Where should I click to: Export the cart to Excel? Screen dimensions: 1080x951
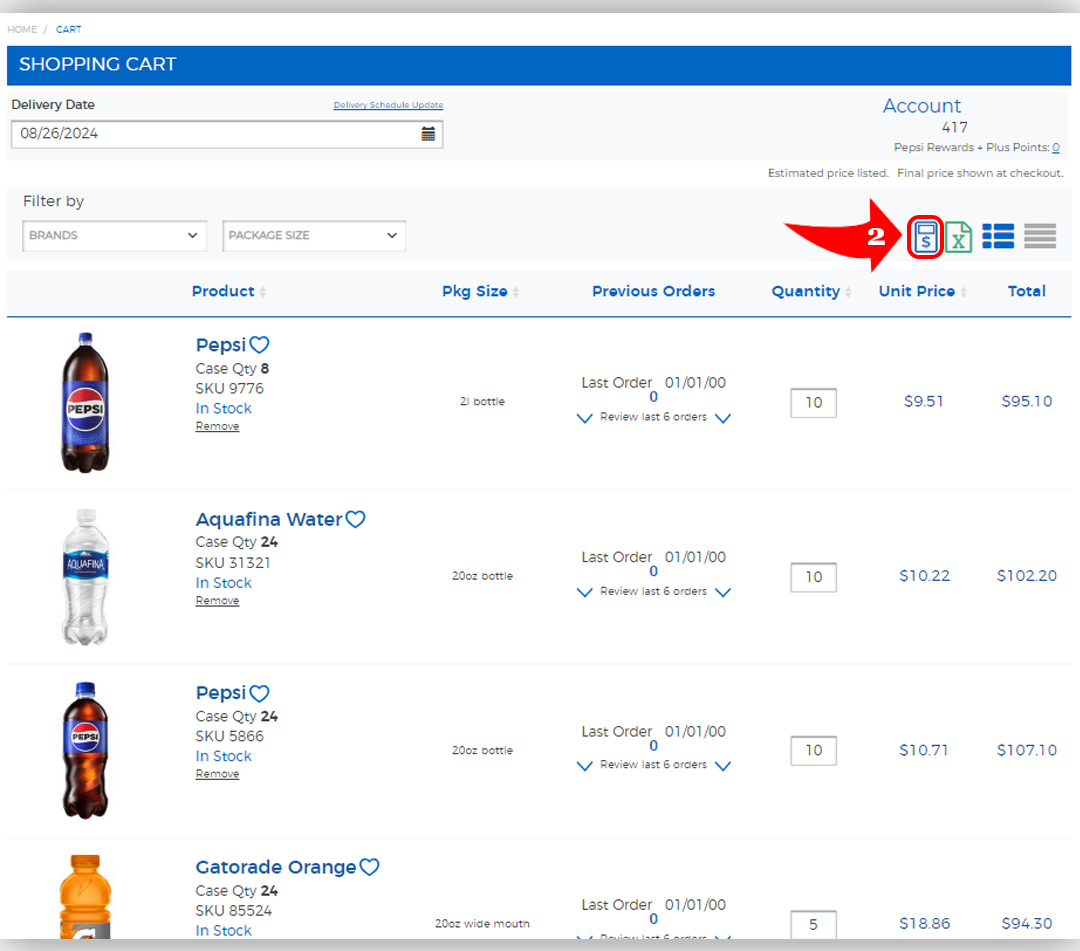(959, 237)
